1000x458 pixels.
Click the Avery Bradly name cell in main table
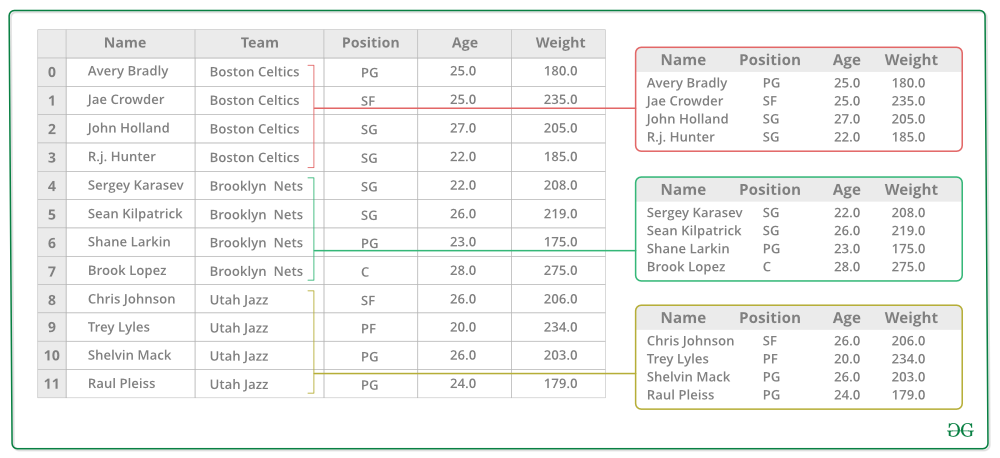(x=128, y=71)
